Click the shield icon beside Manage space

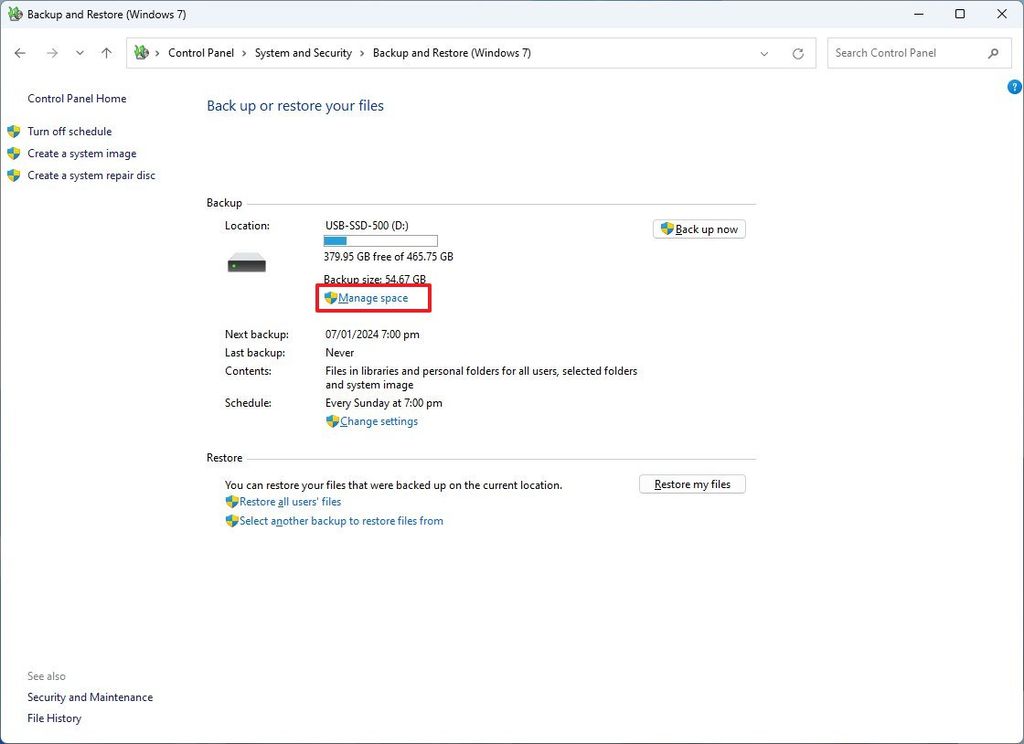click(x=331, y=297)
